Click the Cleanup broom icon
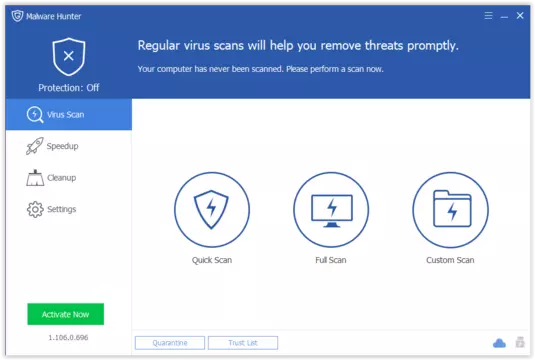 pos(35,177)
